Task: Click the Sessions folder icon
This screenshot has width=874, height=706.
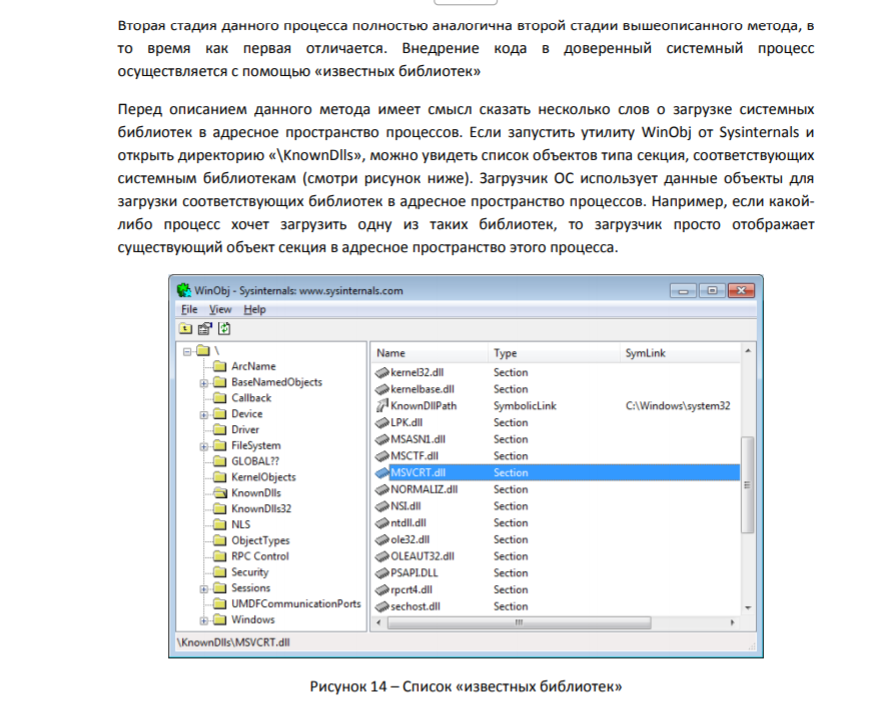Action: pyautogui.click(x=220, y=588)
